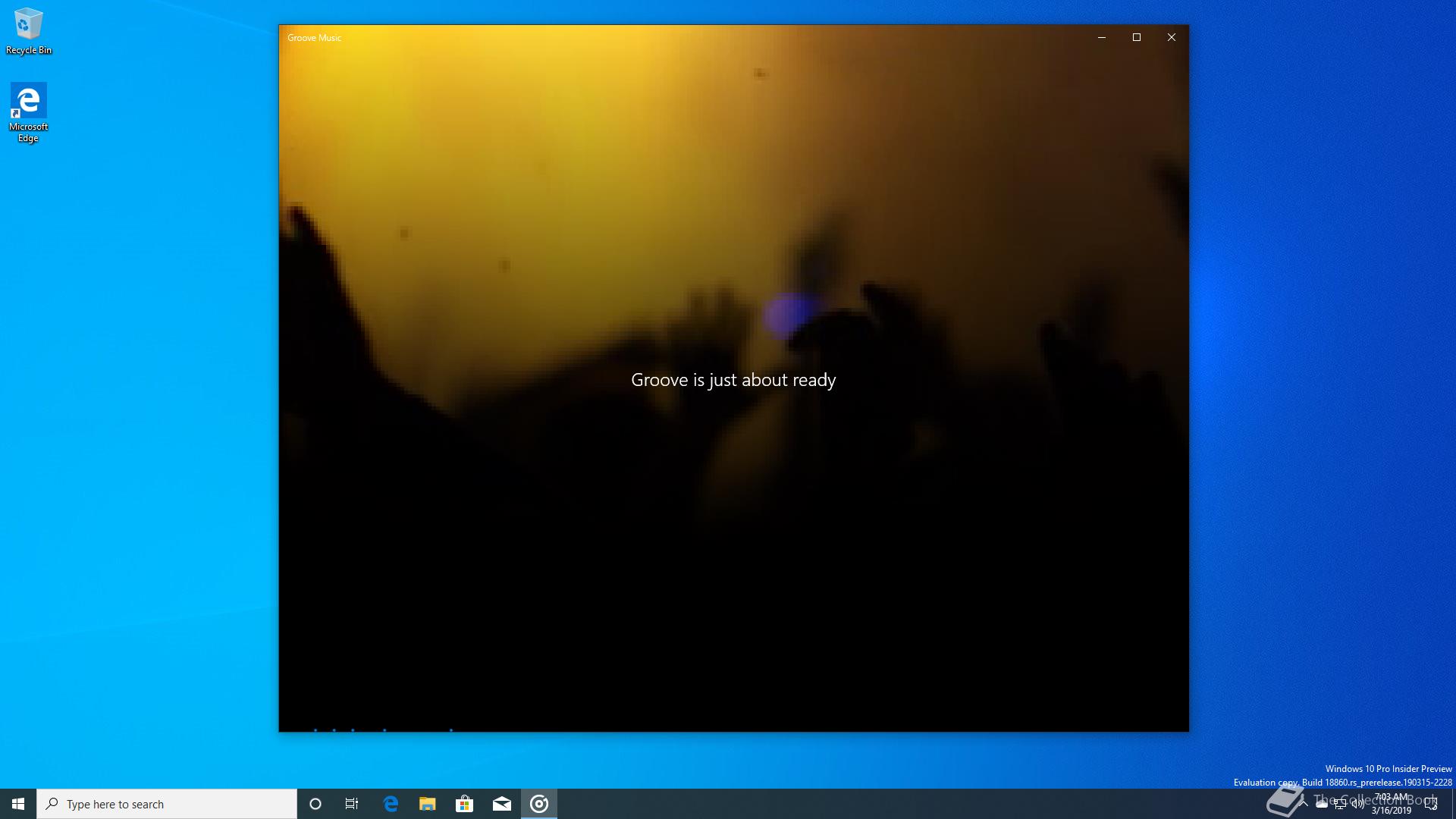Open the volume speaker tray icon

click(x=1358, y=804)
